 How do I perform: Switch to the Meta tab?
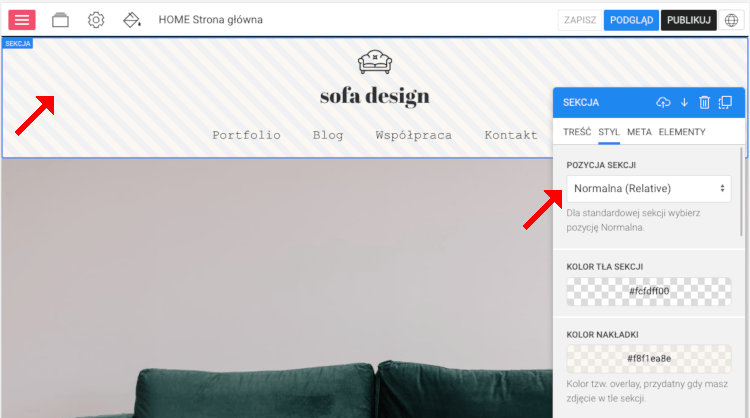click(x=639, y=132)
